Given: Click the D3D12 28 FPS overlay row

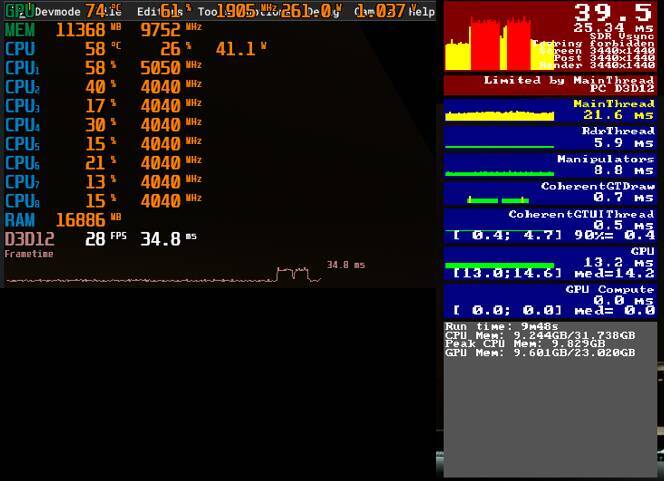Looking at the screenshot, I should [x=101, y=239].
